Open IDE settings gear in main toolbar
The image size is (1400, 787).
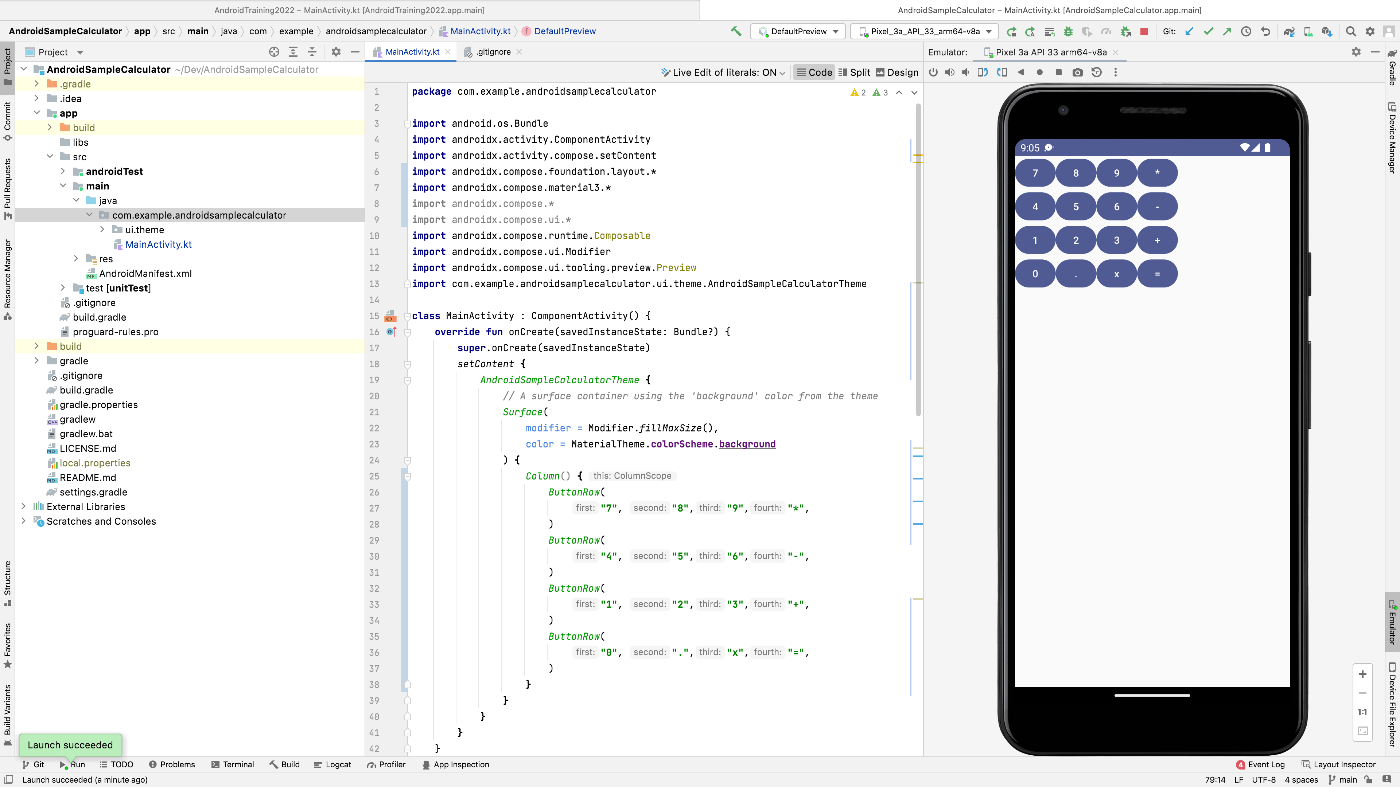coord(1370,31)
